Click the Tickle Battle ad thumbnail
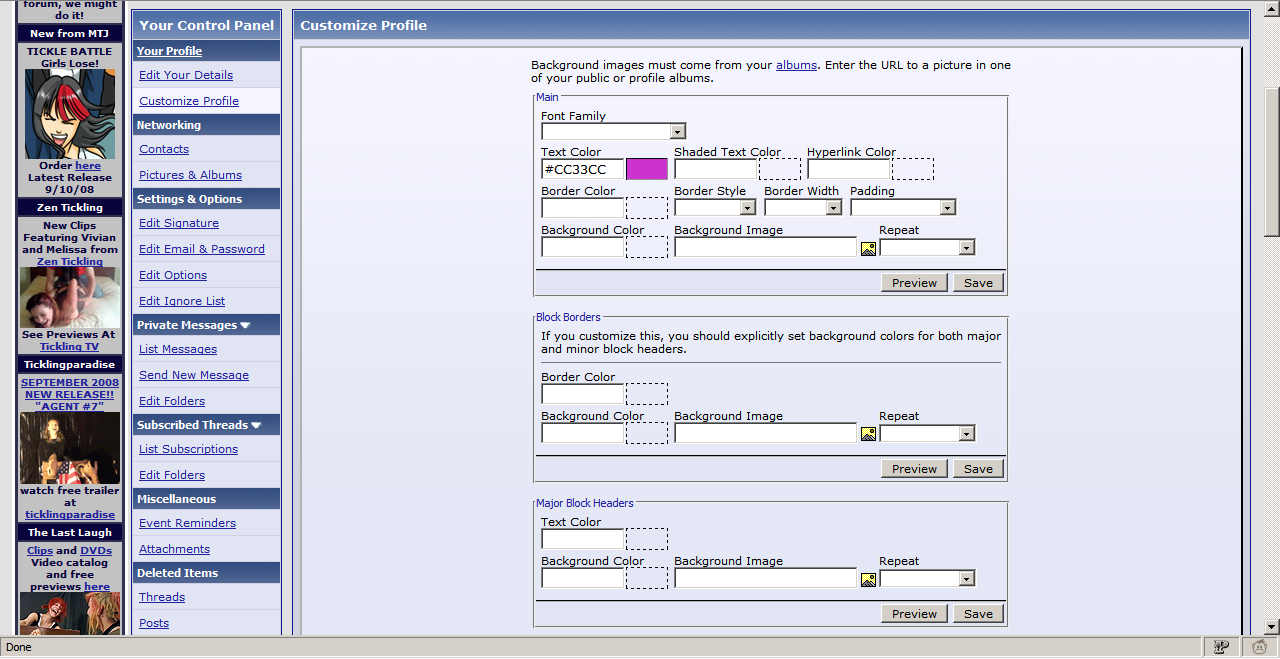The width and height of the screenshot is (1280, 659). pos(70,114)
